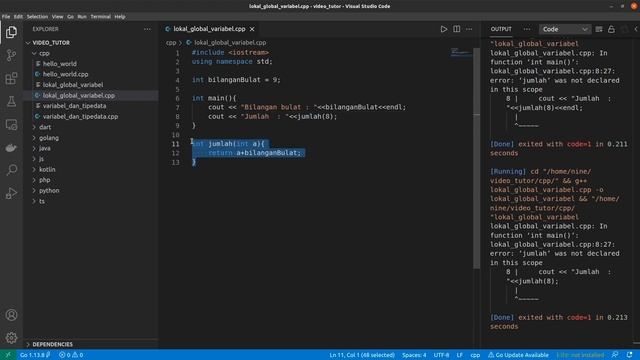Go to line via Ln 11, Col 1
This screenshot has width=640, height=360.
[x=362, y=355]
